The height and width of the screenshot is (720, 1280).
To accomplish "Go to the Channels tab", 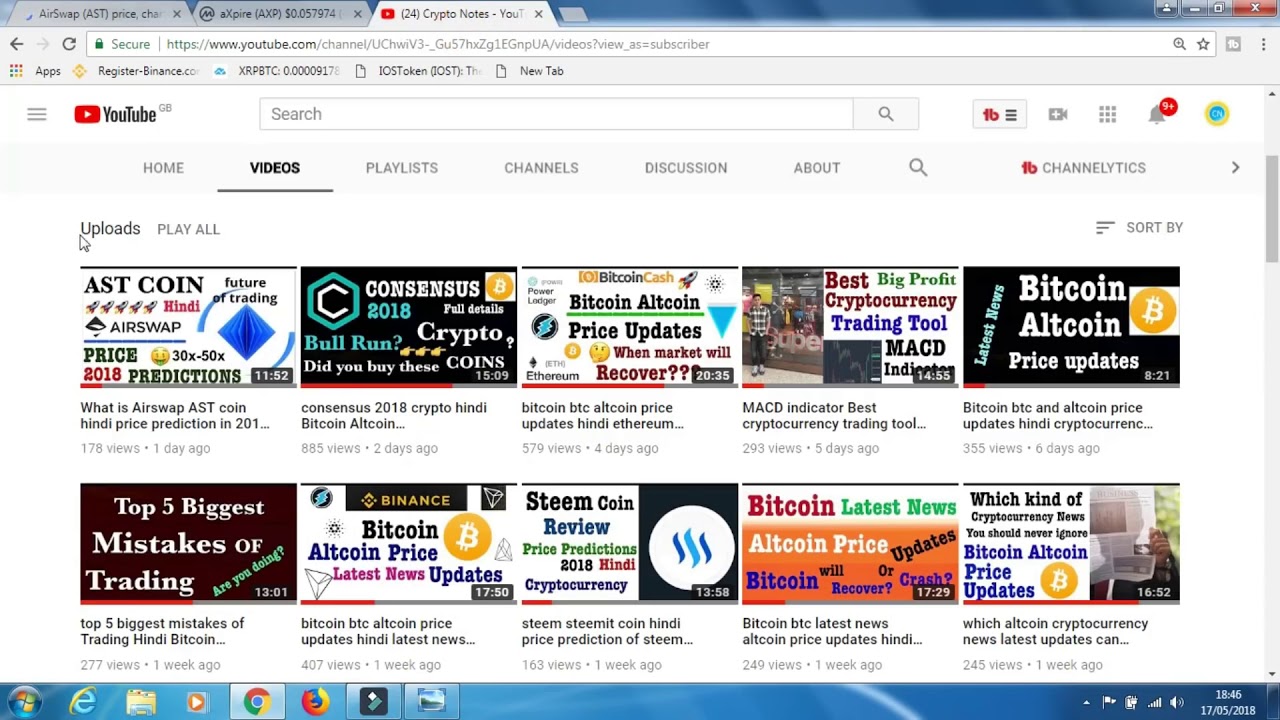I will [541, 168].
